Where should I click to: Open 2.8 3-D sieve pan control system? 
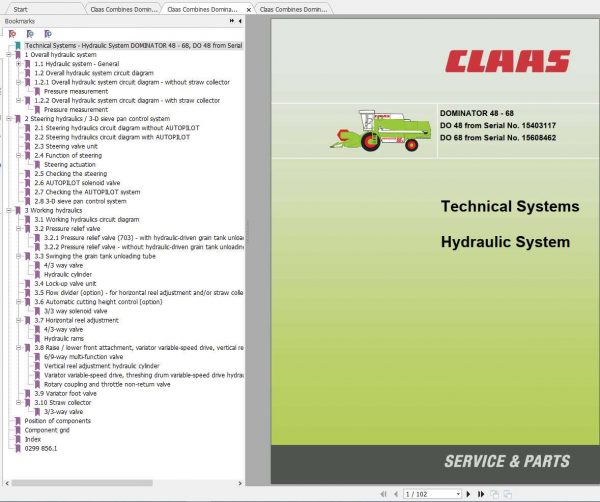pos(80,201)
